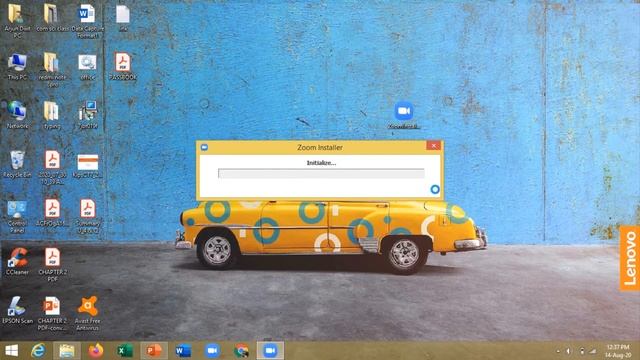The width and height of the screenshot is (640, 360).
Task: Select the Zoom installer file on desktop
Action: (404, 115)
